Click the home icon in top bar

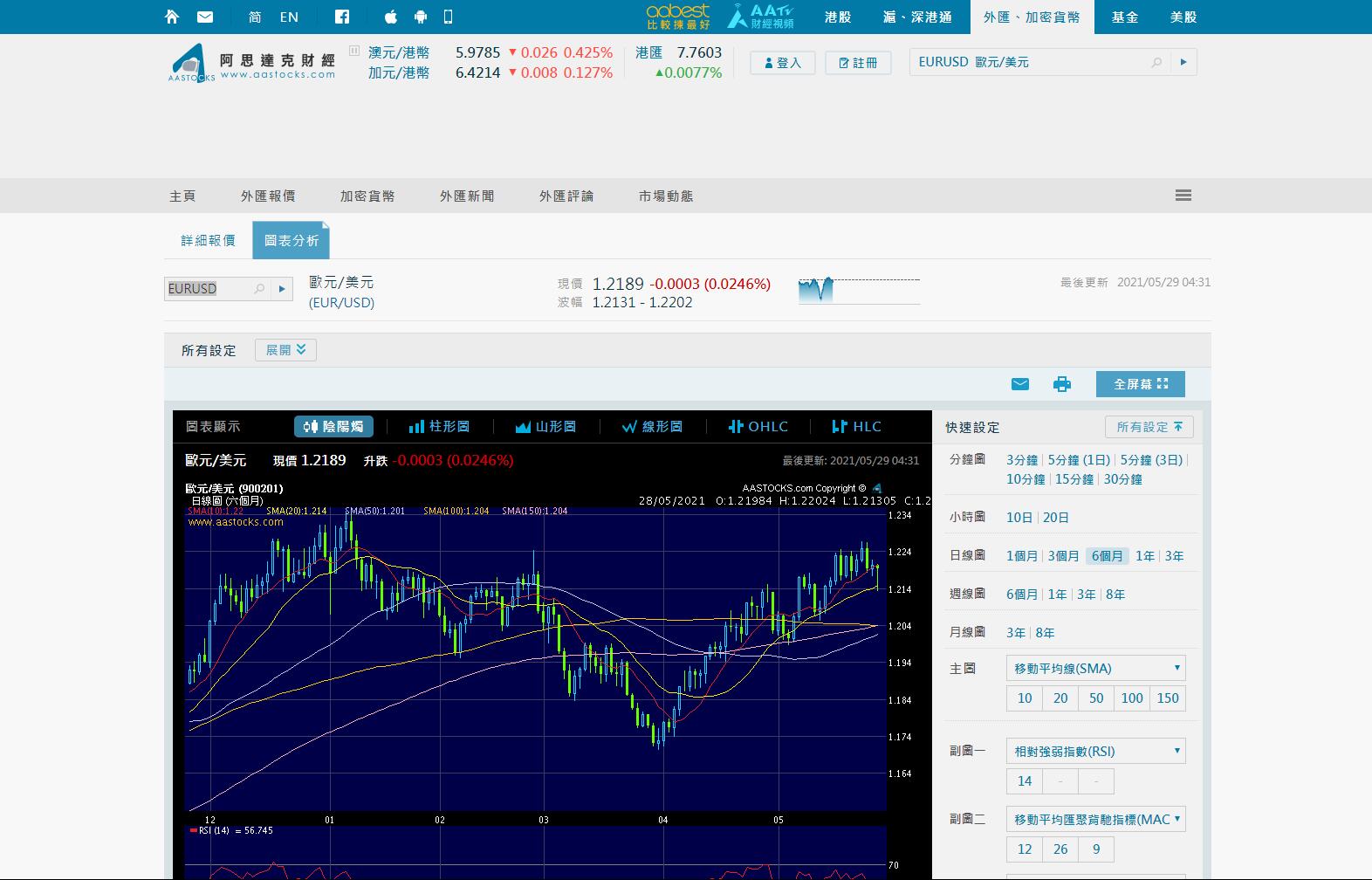click(x=172, y=17)
